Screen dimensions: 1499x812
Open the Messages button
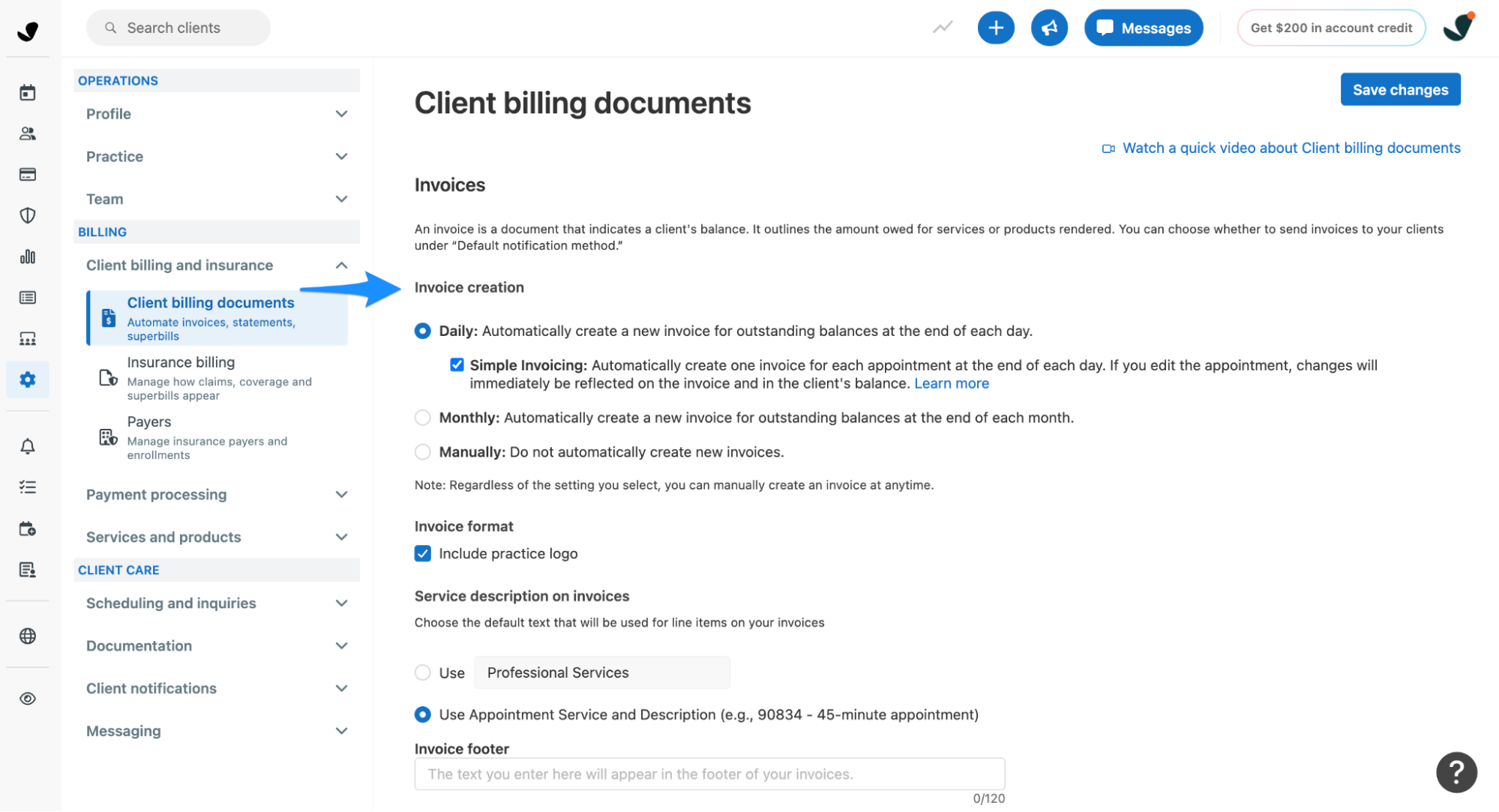1144,28
